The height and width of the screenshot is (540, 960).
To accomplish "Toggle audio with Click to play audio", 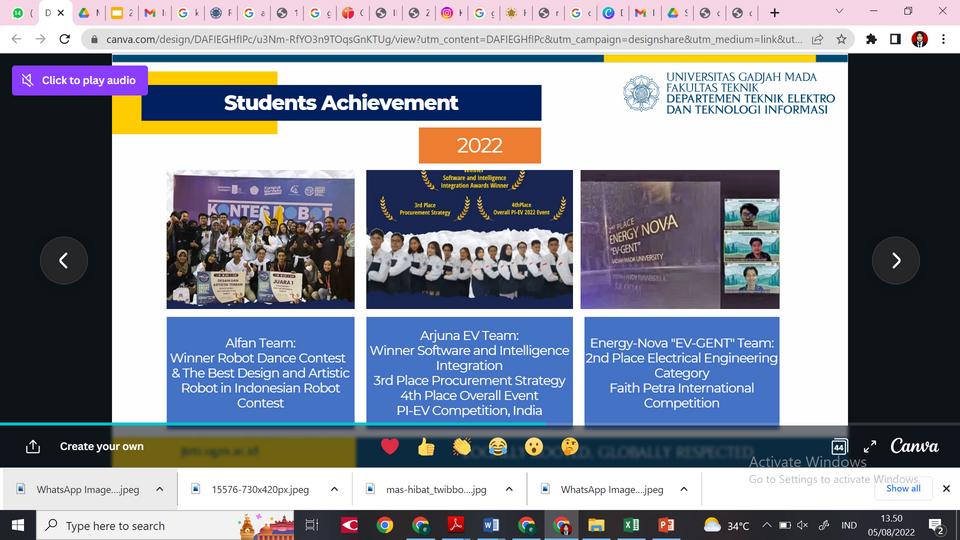I will point(80,80).
